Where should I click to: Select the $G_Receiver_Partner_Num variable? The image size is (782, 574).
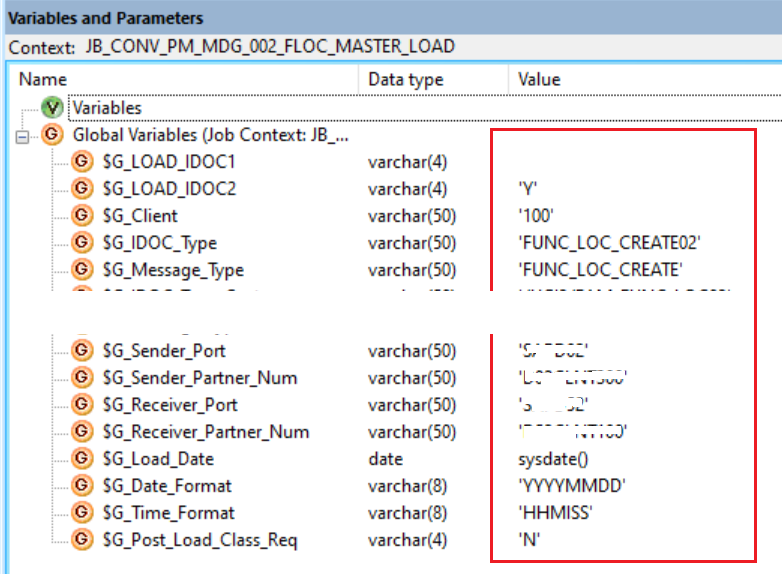coord(205,432)
